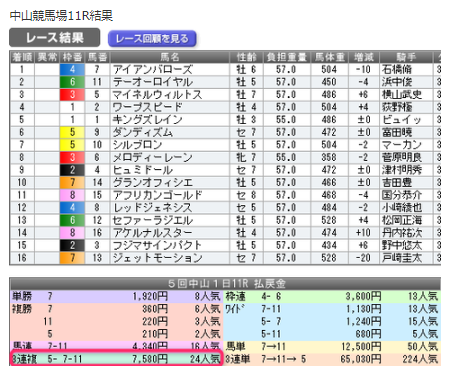Image resolution: width=455 pixels, height=374 pixels.
Task: Click the green frame 6 cell for テーオーロイヤル
Action: click(x=72, y=82)
